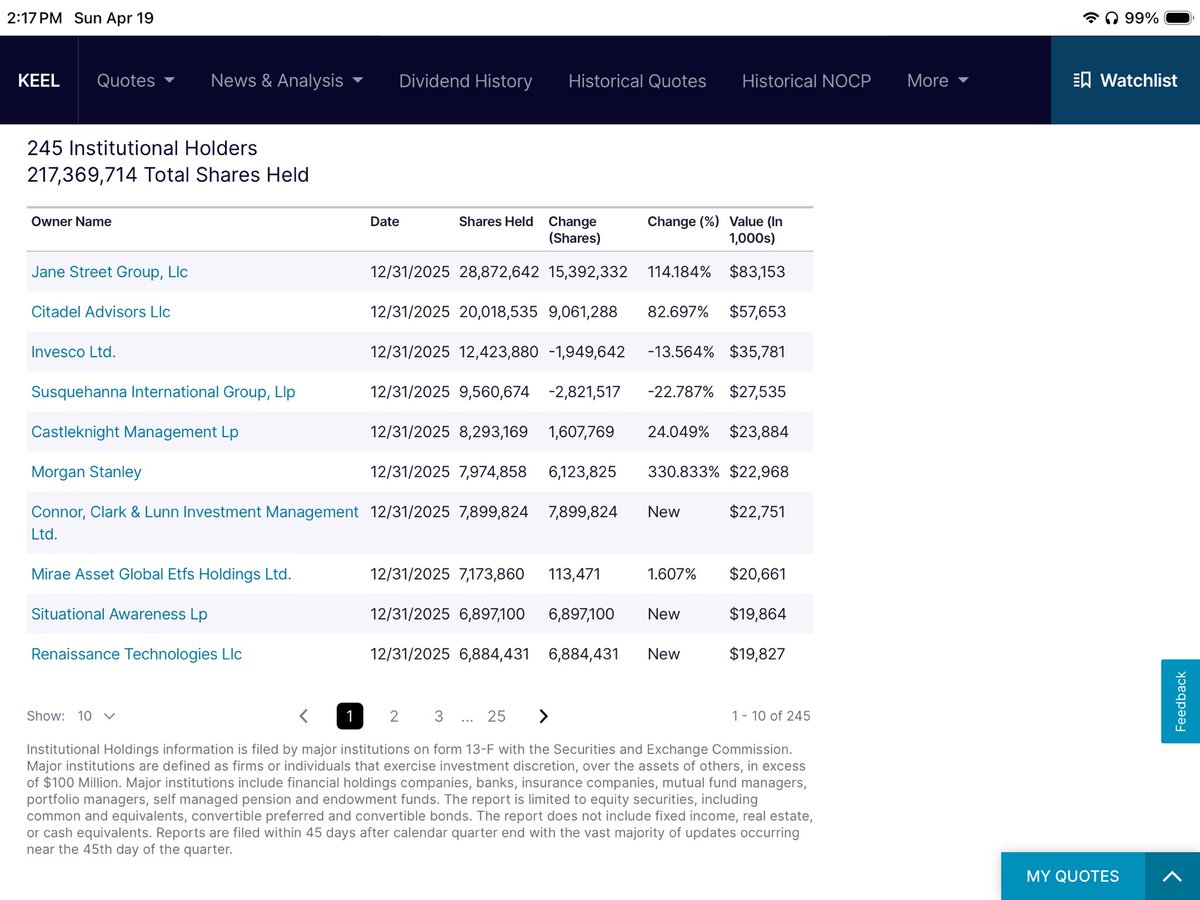Go to page 3 of holders
Screen dimensions: 1200x900
point(438,716)
